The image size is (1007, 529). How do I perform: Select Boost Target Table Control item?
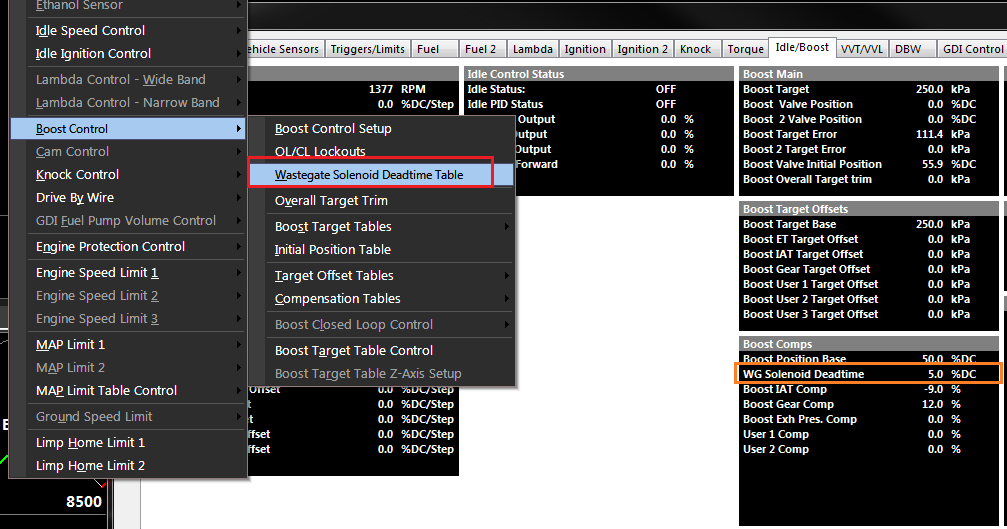(354, 350)
